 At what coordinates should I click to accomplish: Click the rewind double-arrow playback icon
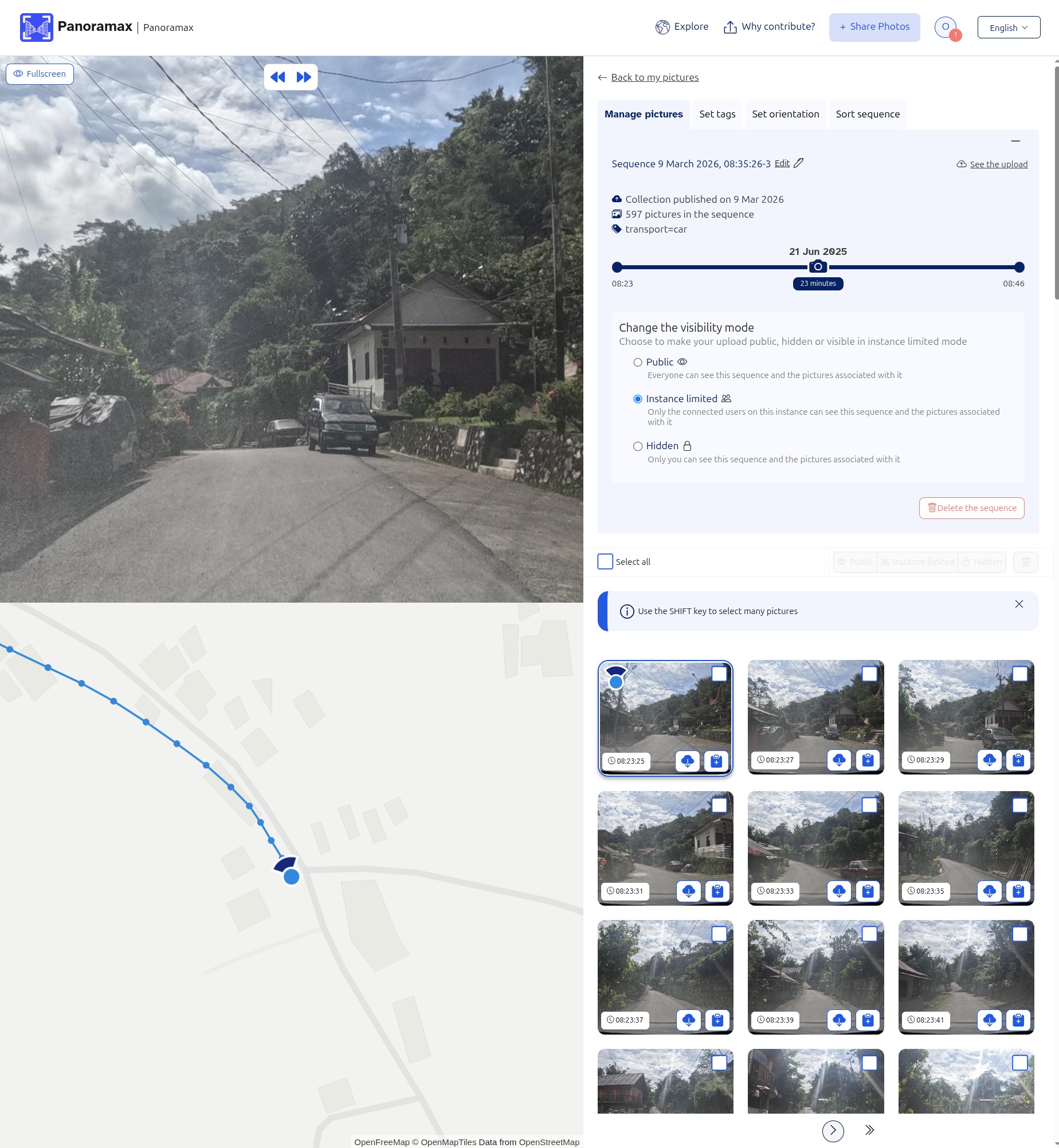point(278,77)
